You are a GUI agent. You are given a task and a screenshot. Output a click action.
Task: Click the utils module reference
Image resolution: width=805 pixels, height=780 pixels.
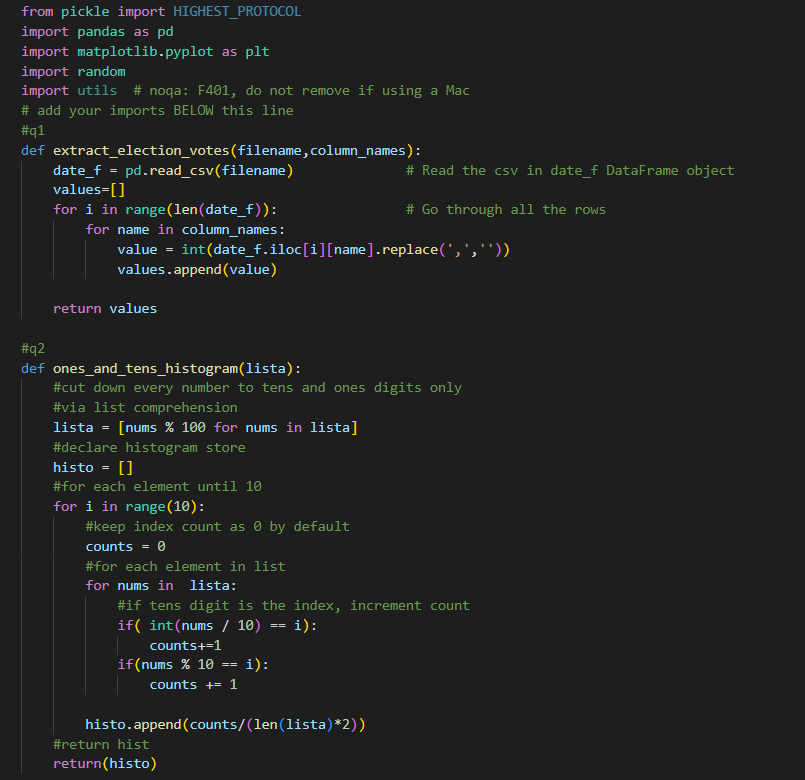tap(96, 90)
